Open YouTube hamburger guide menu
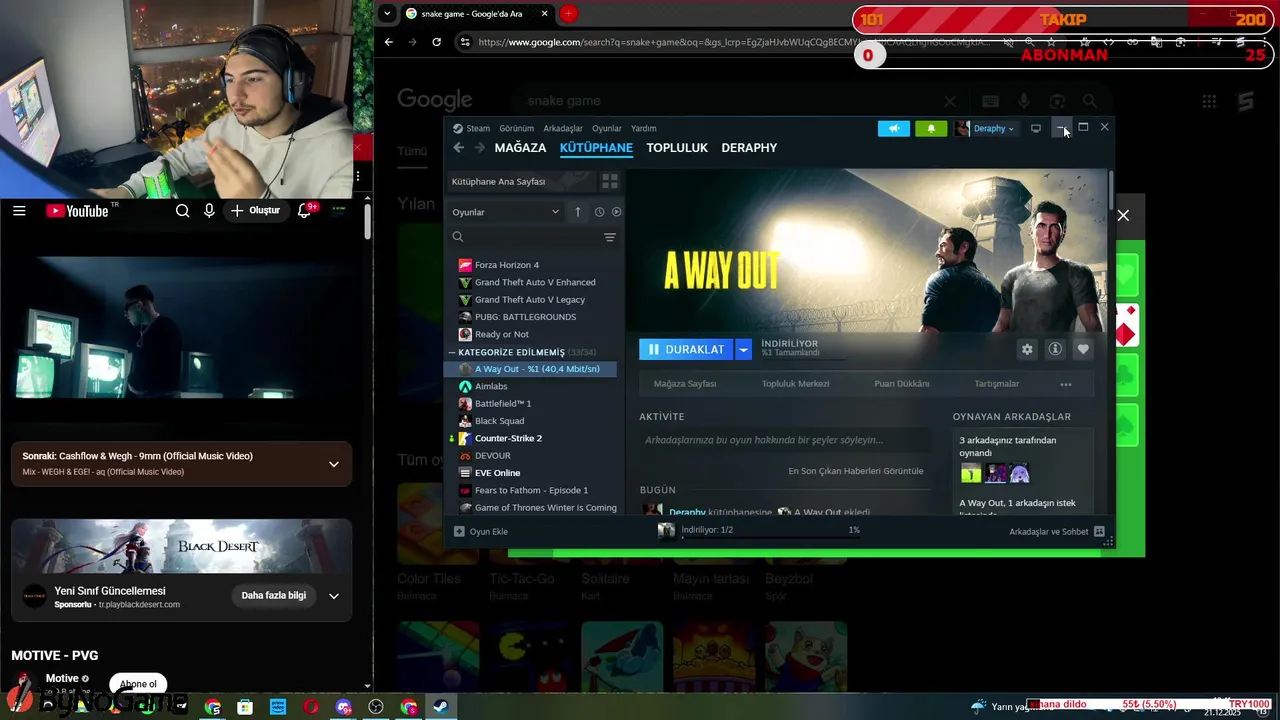This screenshot has height=720, width=1280. pos(19,211)
